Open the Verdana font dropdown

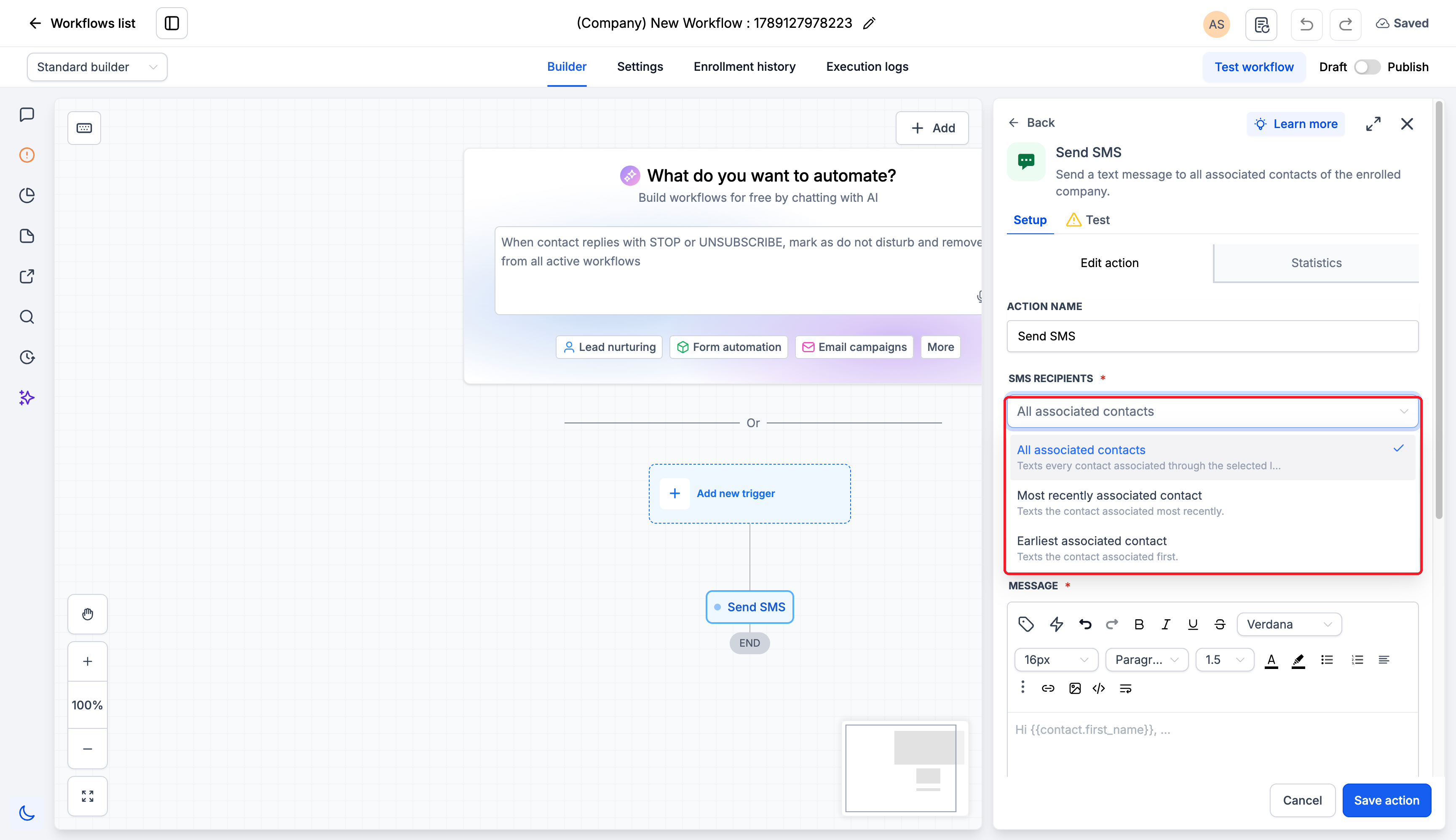click(x=1289, y=624)
